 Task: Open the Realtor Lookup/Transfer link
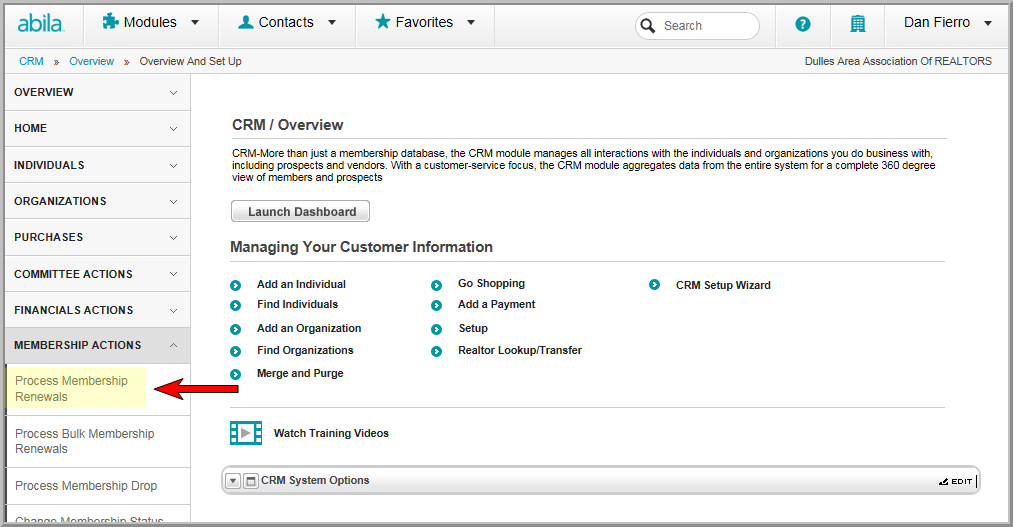520,350
